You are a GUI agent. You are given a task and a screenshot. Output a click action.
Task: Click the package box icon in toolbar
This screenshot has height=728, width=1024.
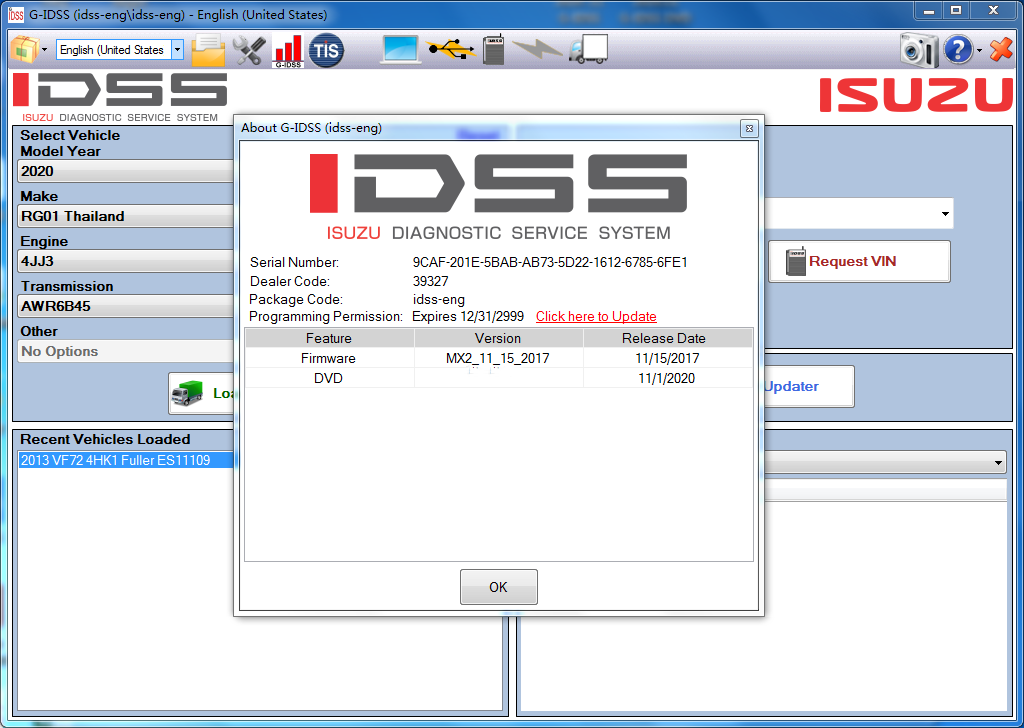coord(25,50)
